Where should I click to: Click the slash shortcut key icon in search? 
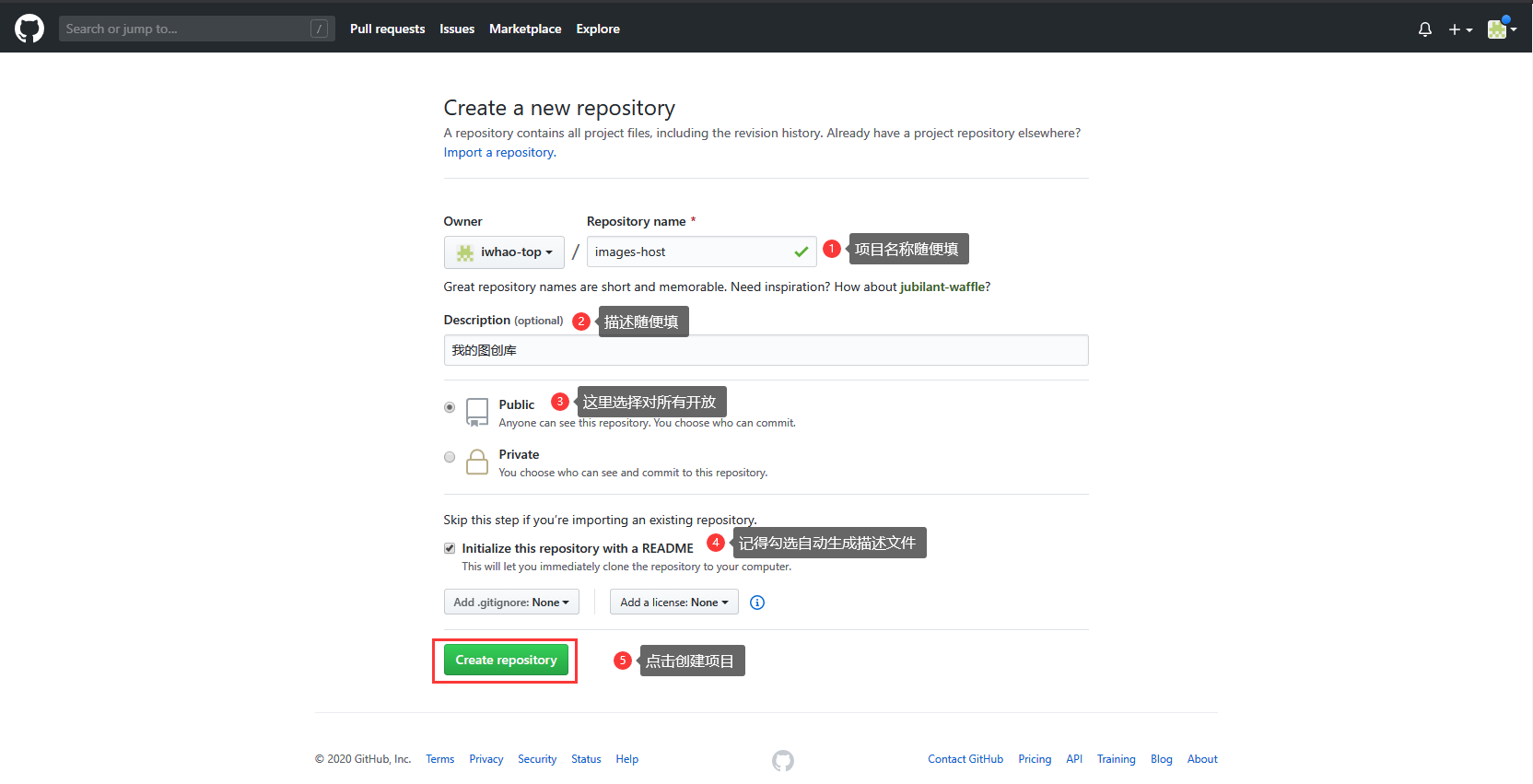click(x=320, y=29)
